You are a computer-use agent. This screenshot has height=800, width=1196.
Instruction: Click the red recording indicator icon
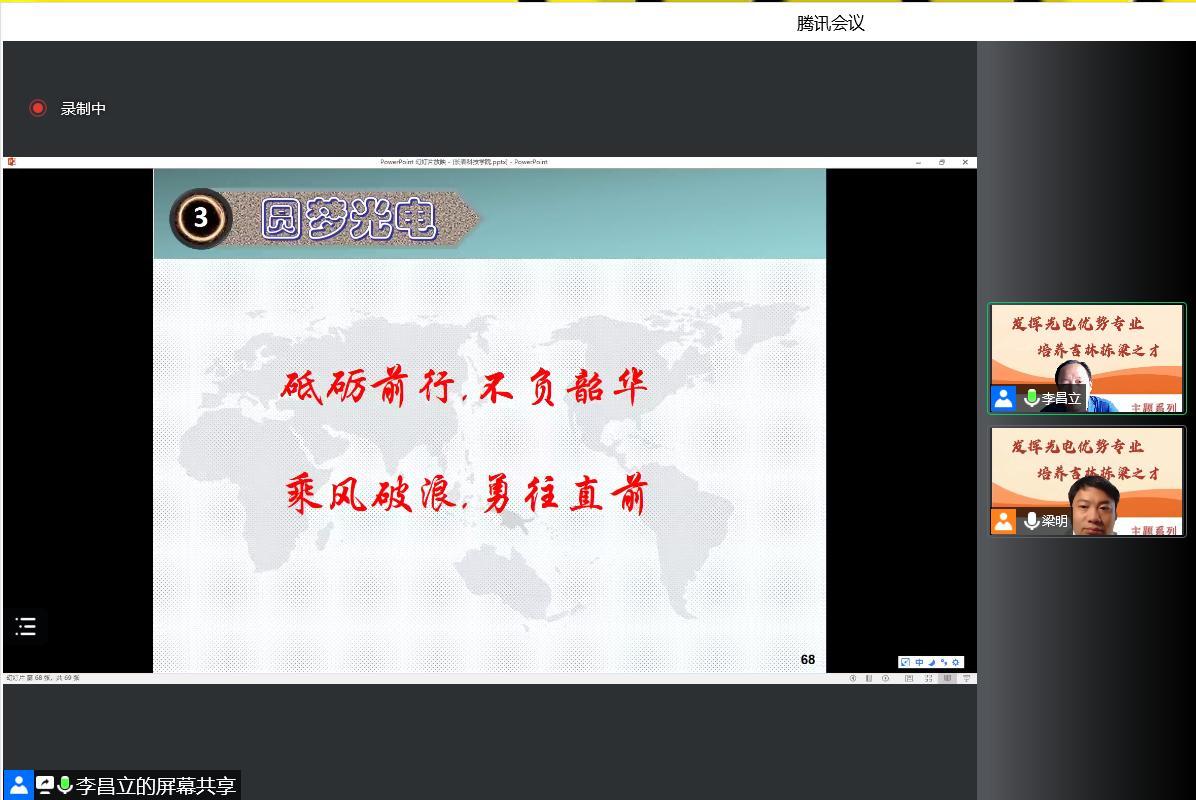click(38, 108)
